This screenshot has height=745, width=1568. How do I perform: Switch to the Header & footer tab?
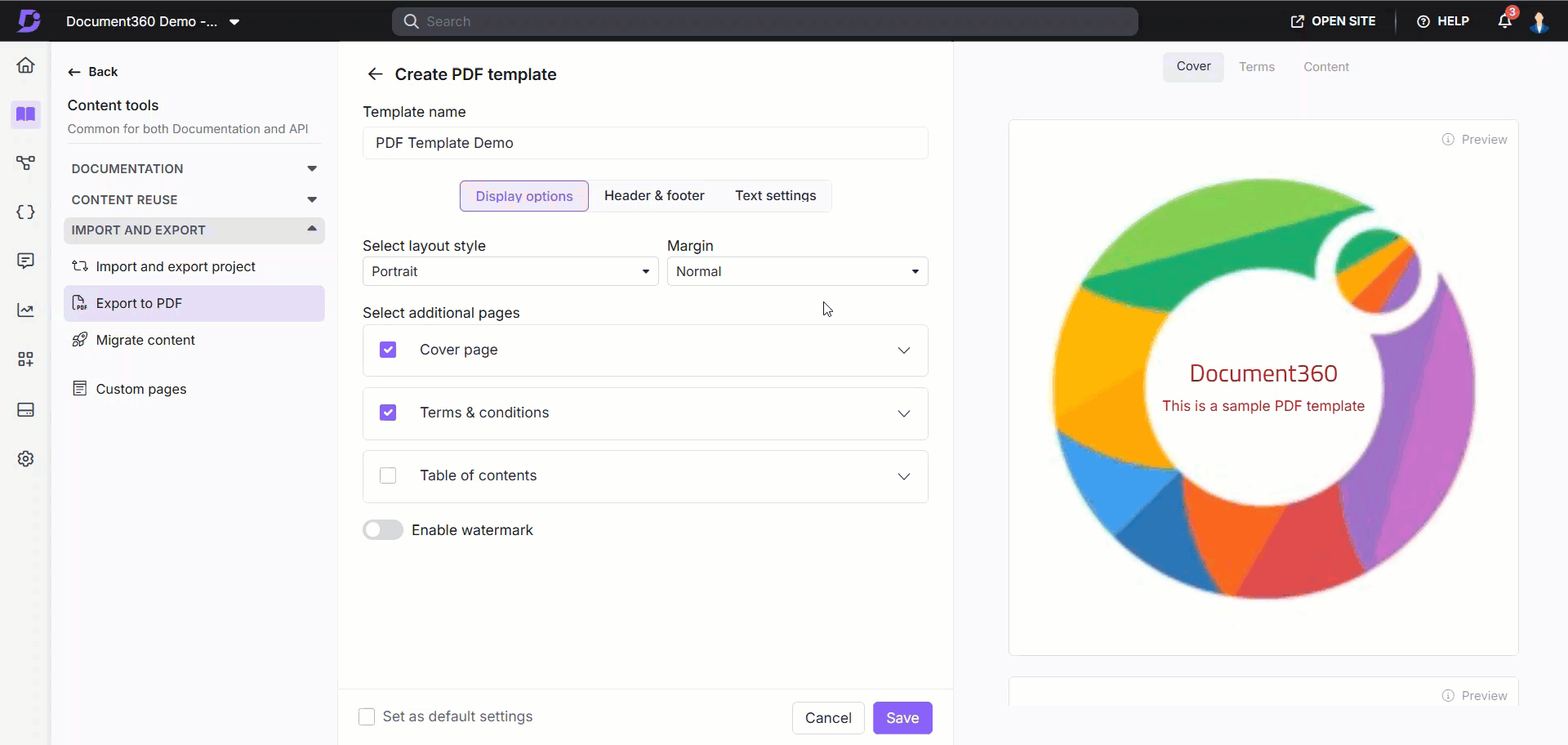pyautogui.click(x=654, y=196)
